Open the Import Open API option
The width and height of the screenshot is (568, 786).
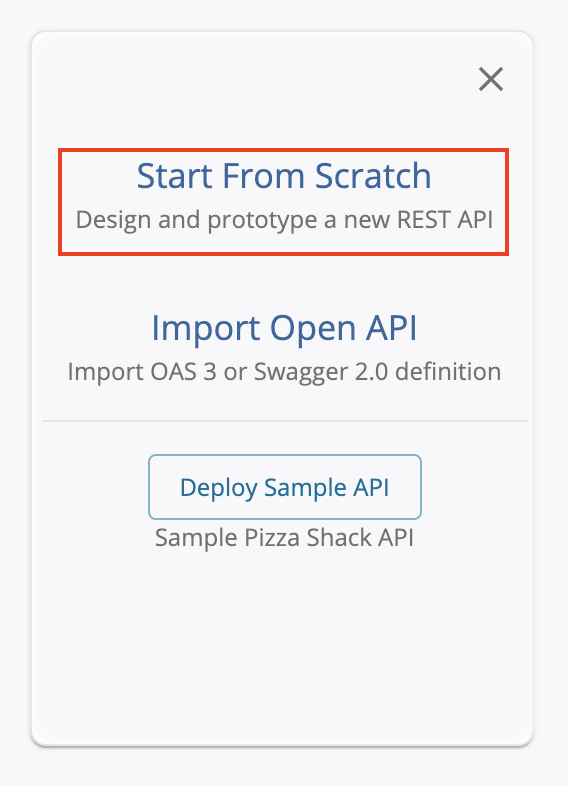point(284,328)
